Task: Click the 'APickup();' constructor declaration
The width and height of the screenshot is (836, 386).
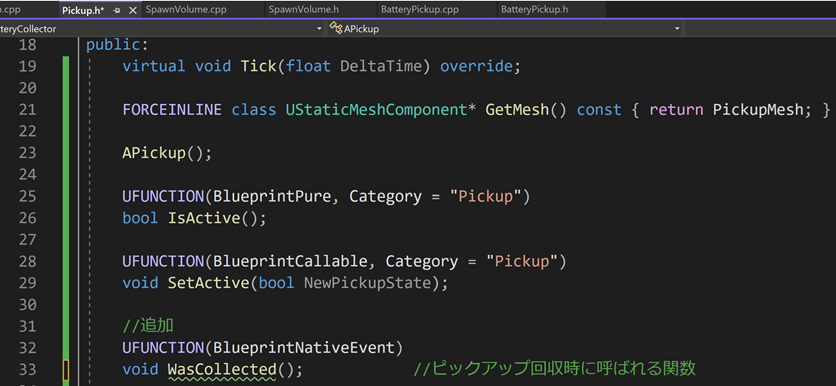Action: [x=167, y=153]
